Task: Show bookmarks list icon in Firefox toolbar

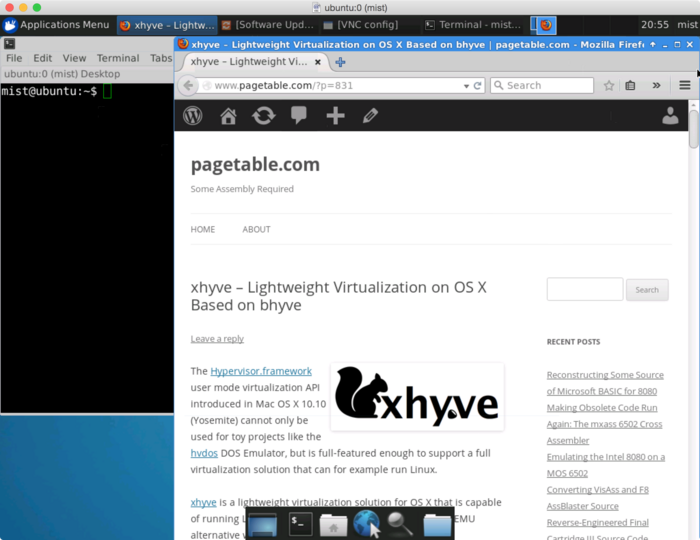Action: [630, 85]
